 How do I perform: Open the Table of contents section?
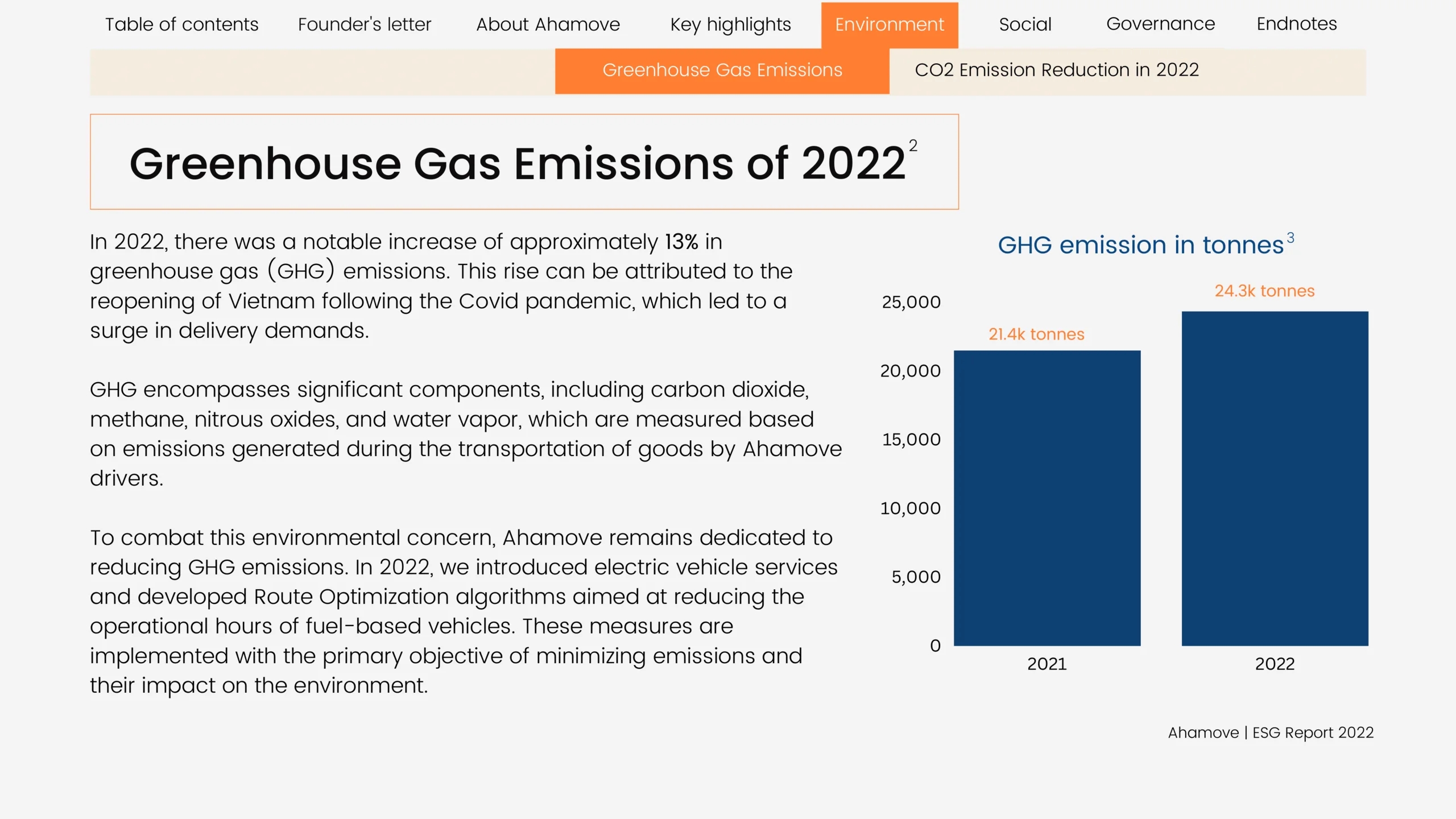[181, 24]
